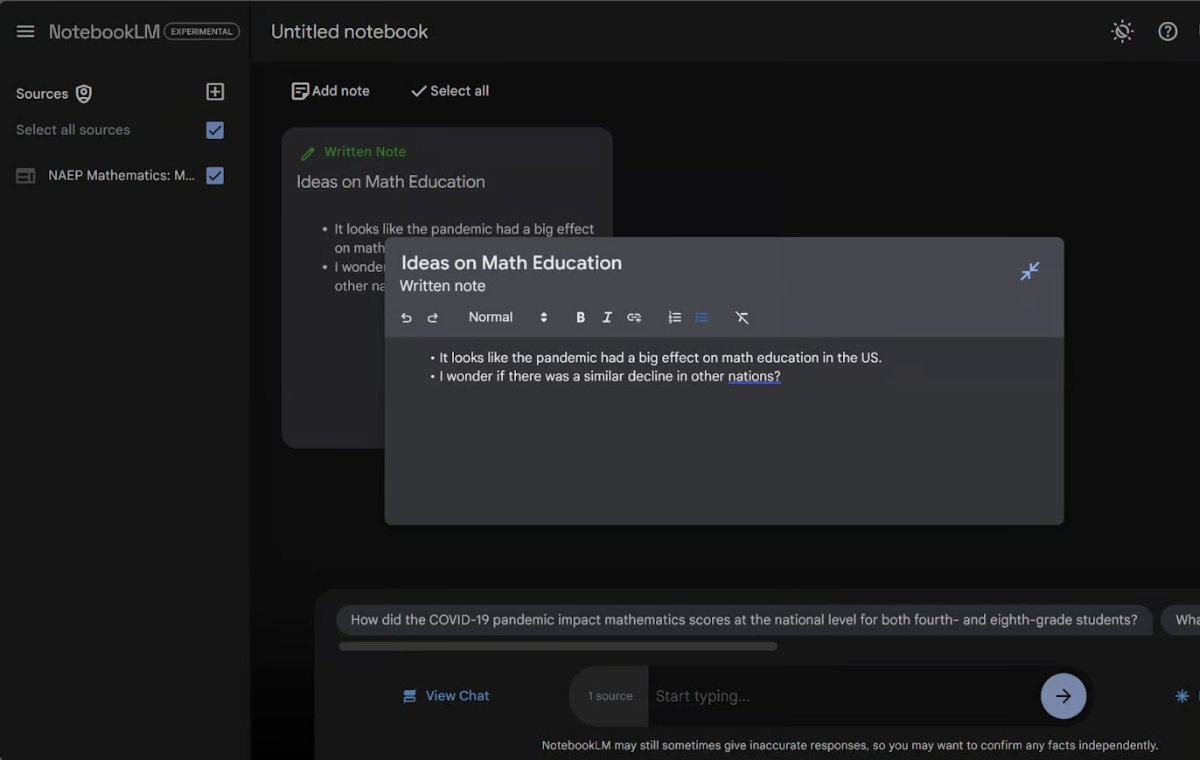Viewport: 1200px width, 760px height.
Task: Open the navigation hamburger menu
Action: [25, 29]
